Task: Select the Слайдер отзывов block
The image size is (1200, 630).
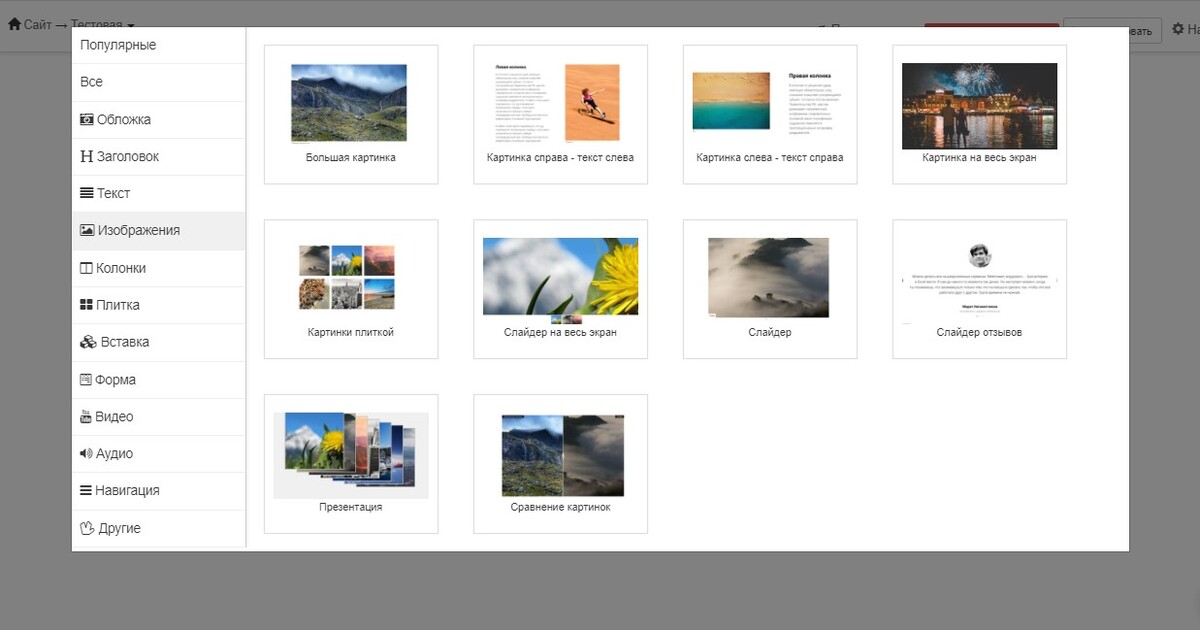Action: pyautogui.click(x=979, y=289)
